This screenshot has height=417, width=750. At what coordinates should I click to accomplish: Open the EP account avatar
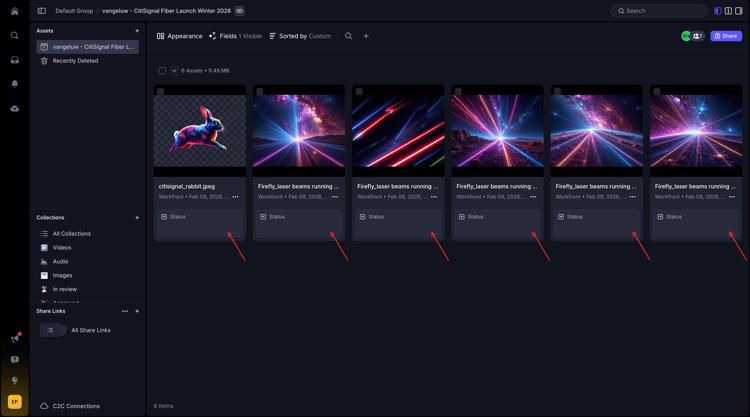15,402
